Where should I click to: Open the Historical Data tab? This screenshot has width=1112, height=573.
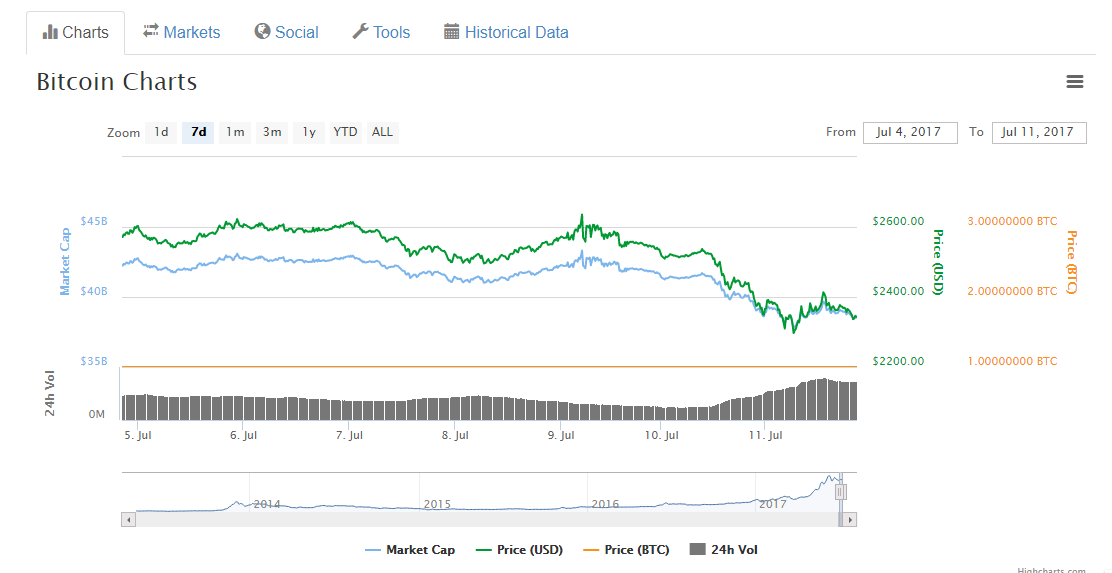(x=506, y=33)
